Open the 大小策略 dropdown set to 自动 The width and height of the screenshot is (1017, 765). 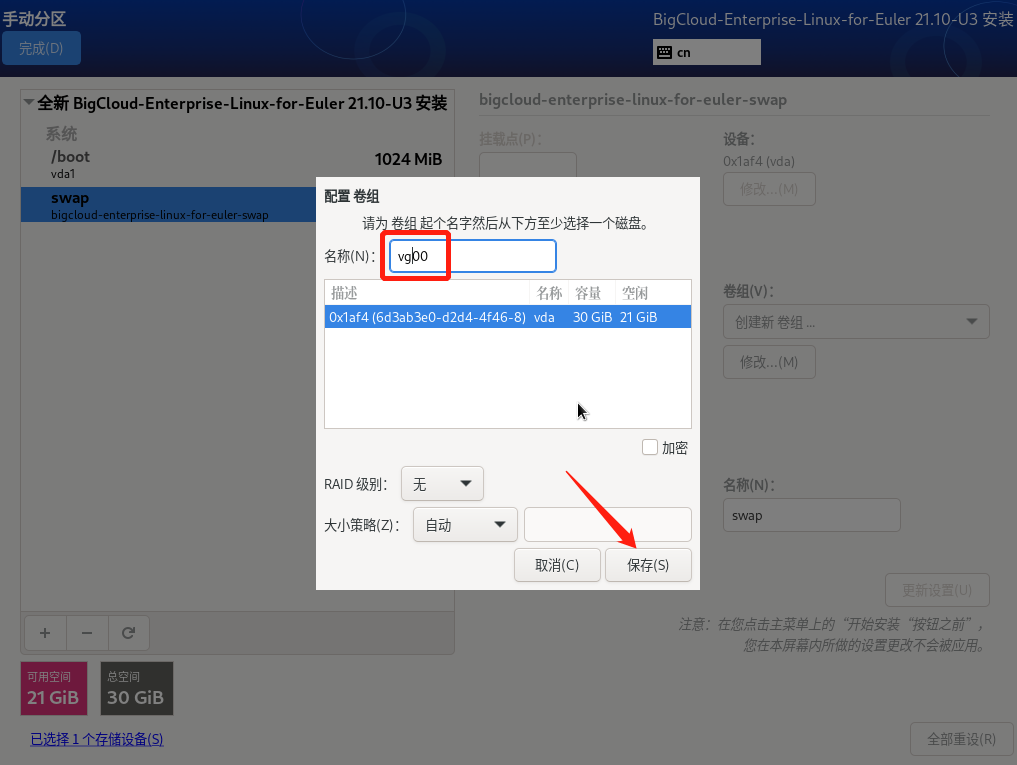point(465,525)
